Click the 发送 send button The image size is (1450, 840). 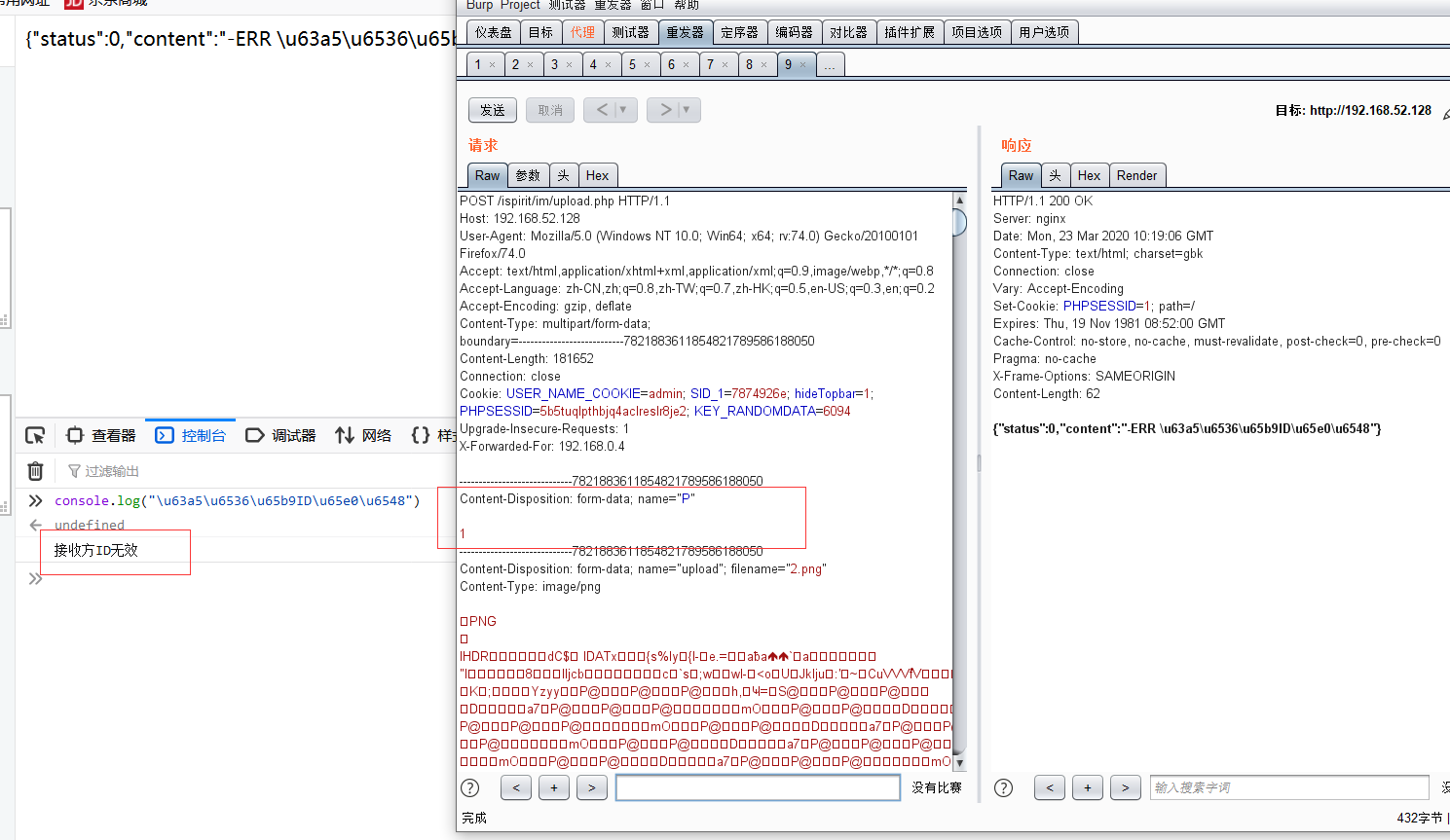click(493, 110)
